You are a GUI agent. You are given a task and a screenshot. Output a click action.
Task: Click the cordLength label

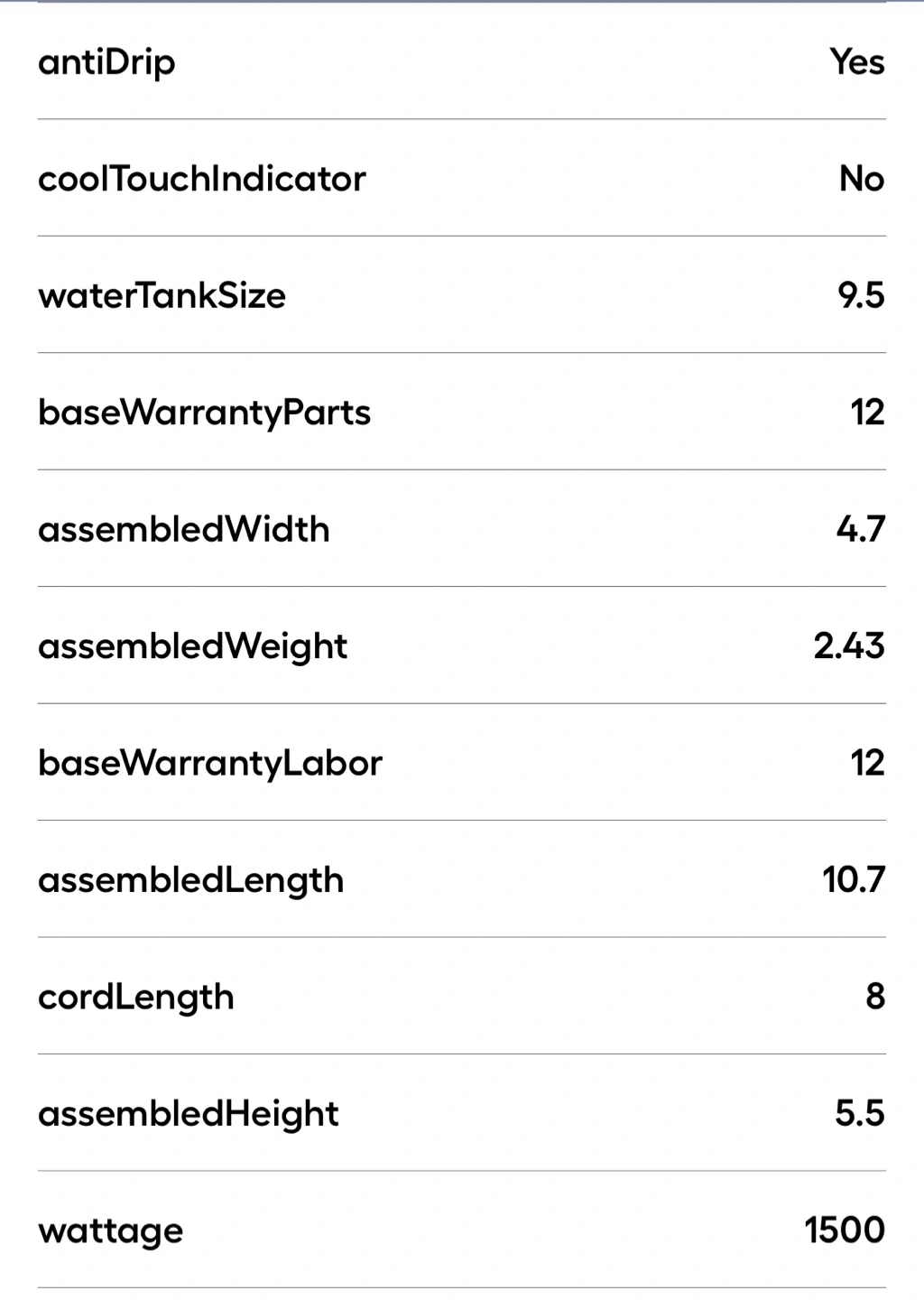pyautogui.click(x=135, y=997)
